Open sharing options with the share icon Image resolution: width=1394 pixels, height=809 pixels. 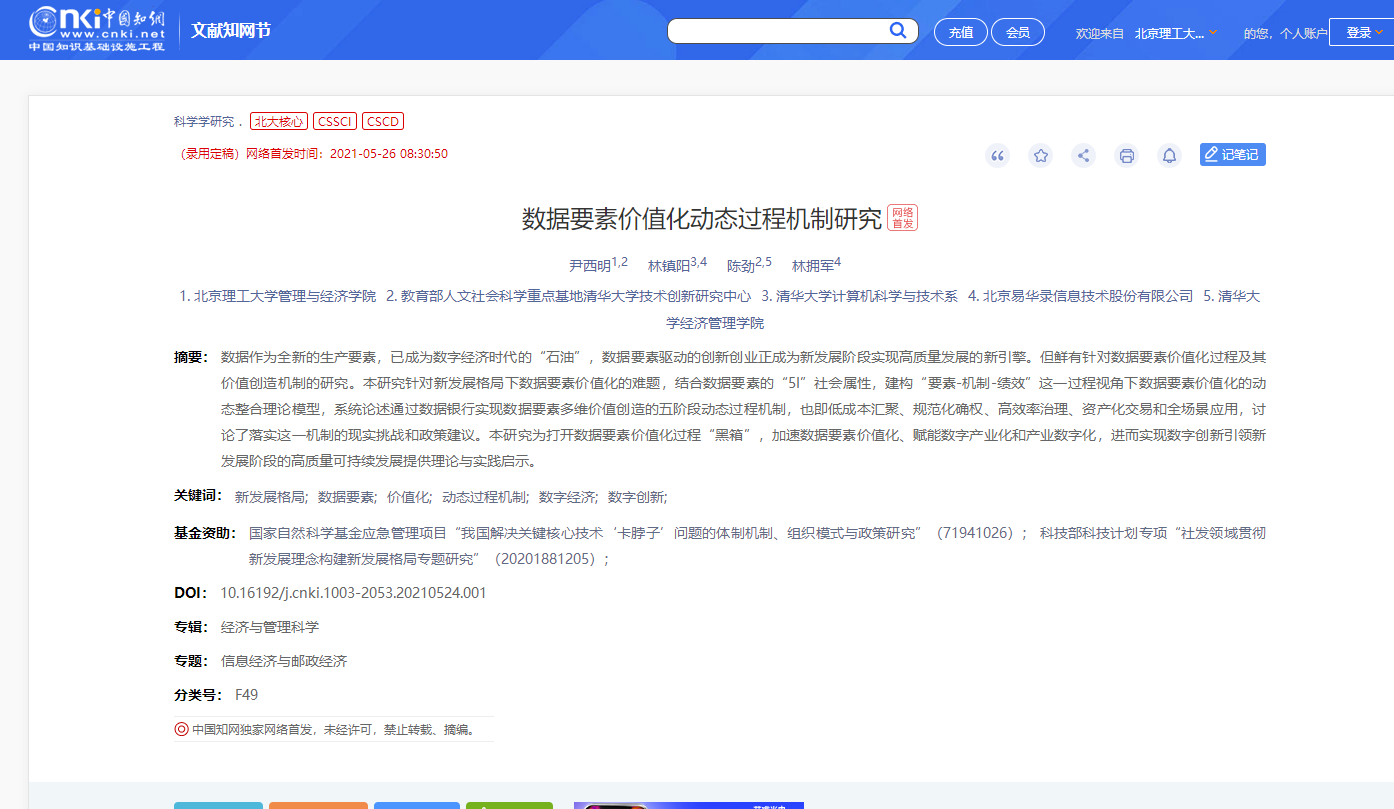coord(1083,155)
